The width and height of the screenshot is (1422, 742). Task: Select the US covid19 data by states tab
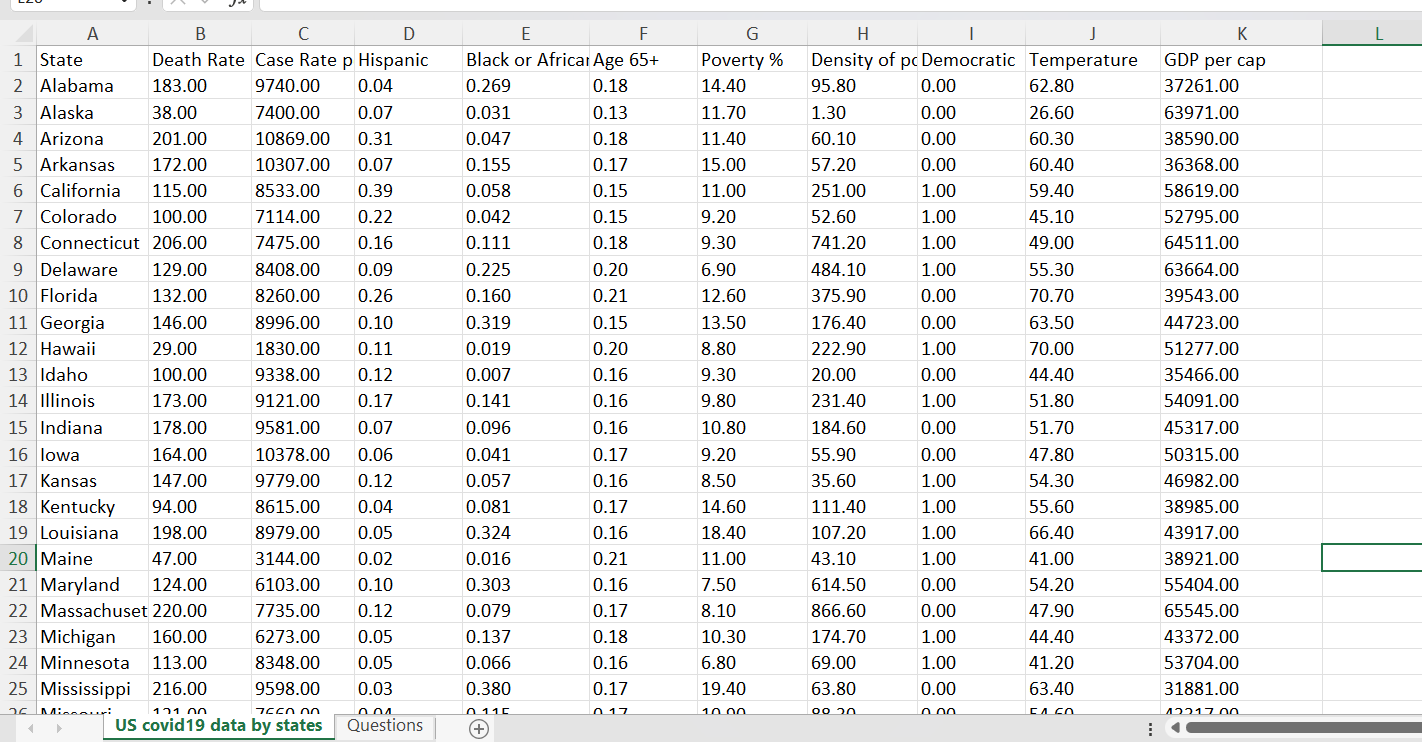tap(218, 728)
